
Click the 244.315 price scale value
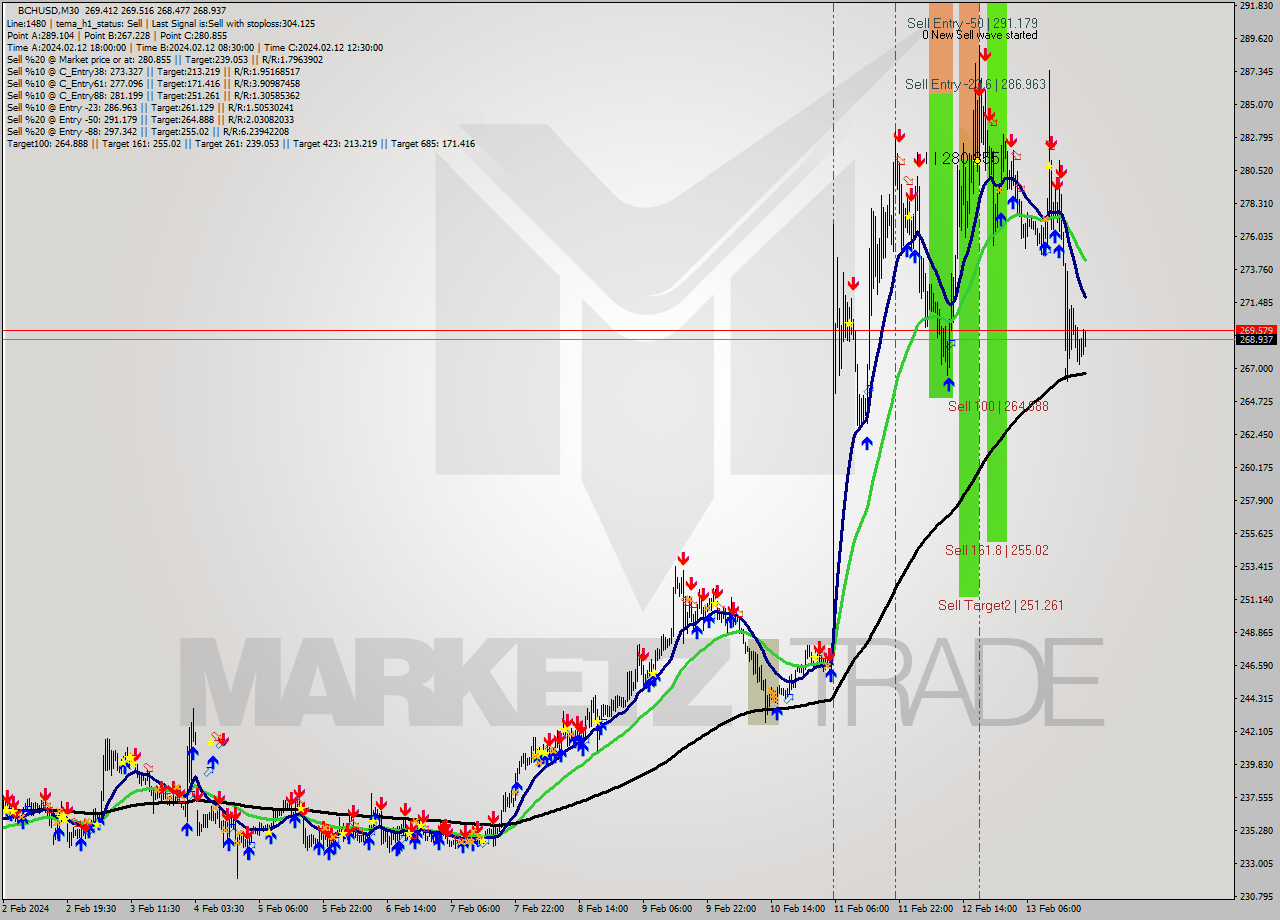click(1256, 698)
